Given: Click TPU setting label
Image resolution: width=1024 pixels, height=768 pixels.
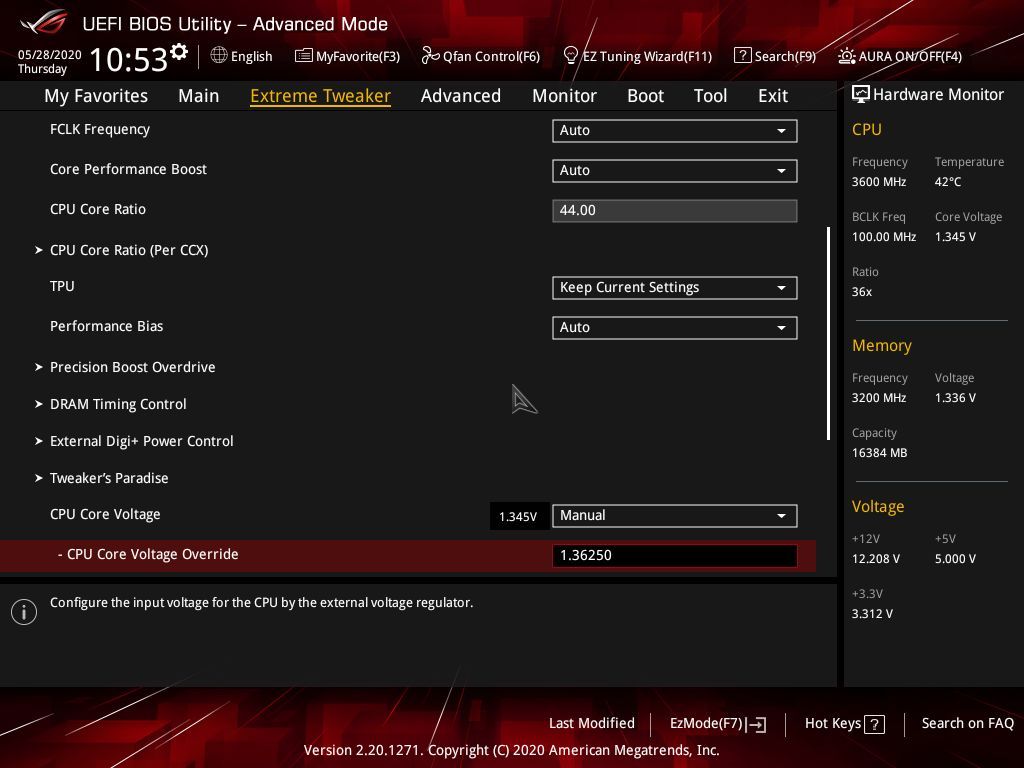Looking at the screenshot, I should tap(62, 286).
